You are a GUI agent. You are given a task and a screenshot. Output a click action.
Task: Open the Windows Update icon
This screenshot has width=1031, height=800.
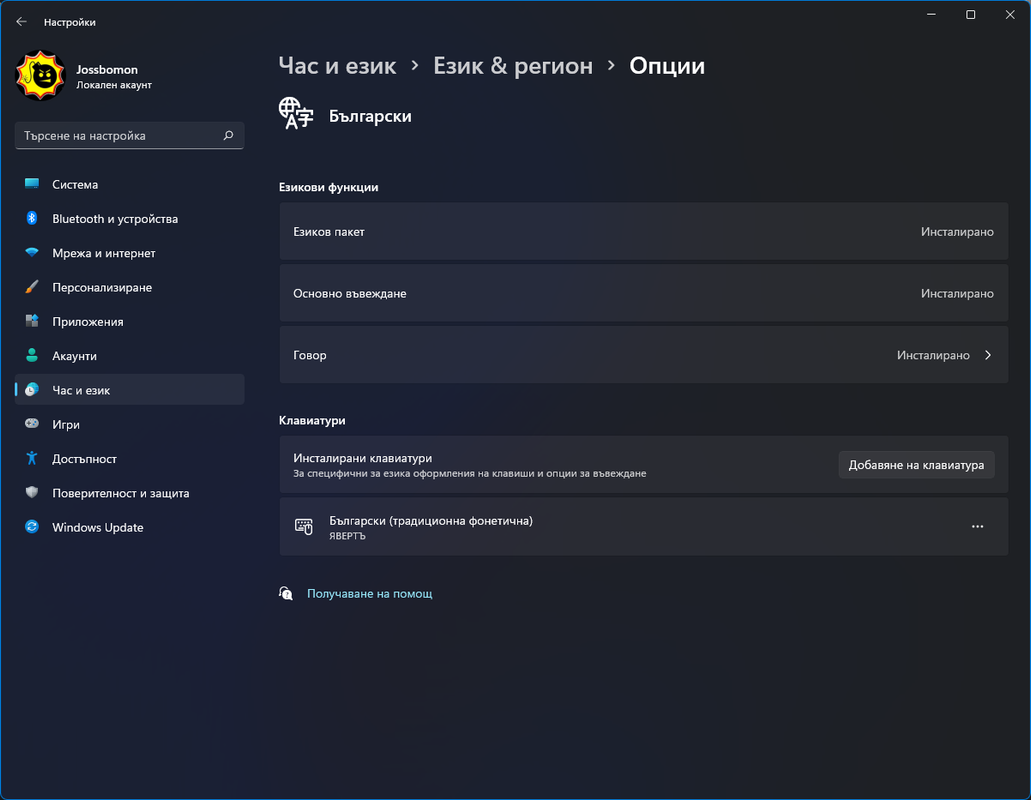pyautogui.click(x=32, y=527)
